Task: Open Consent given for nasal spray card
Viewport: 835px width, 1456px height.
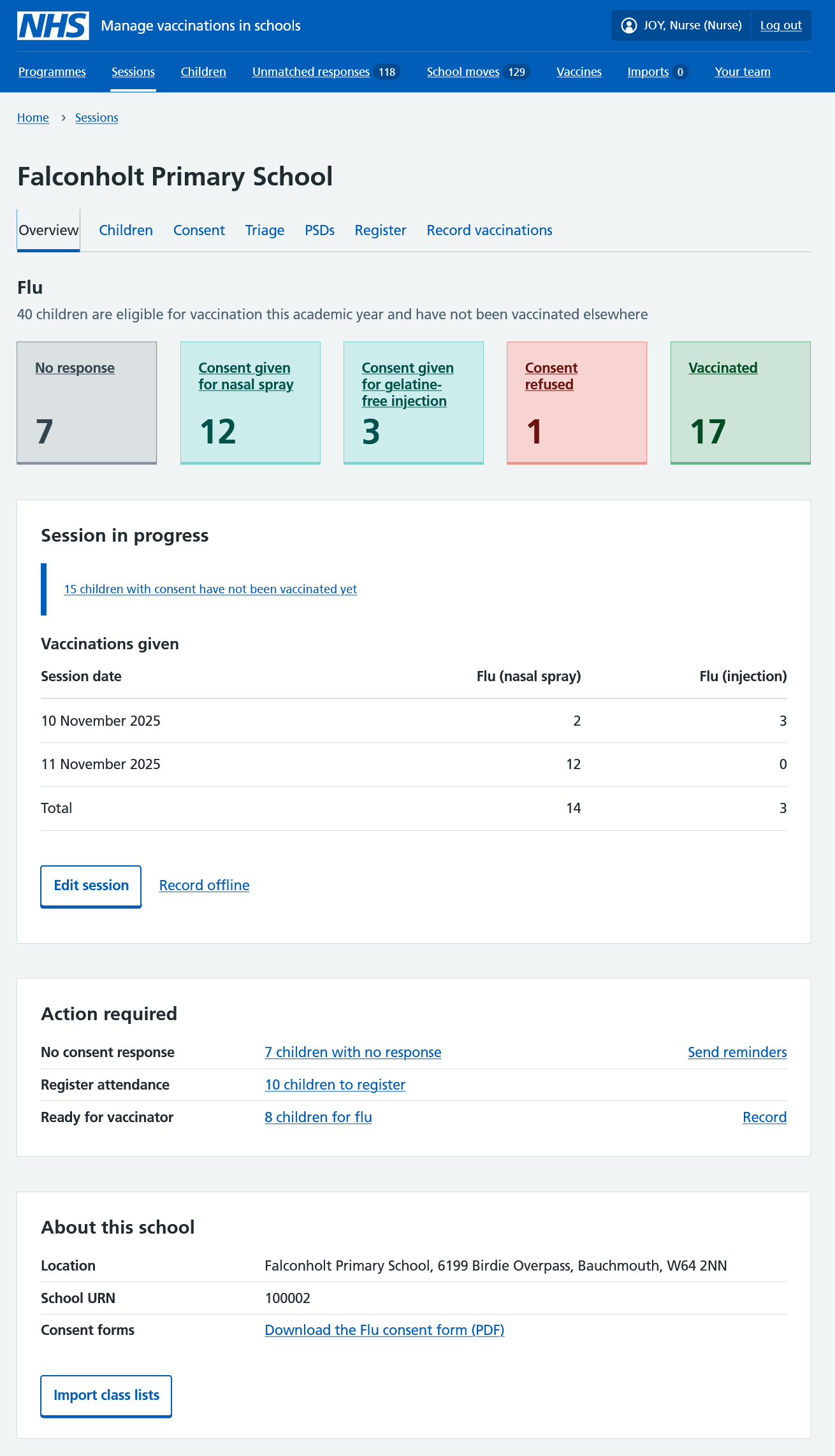Action: (250, 403)
